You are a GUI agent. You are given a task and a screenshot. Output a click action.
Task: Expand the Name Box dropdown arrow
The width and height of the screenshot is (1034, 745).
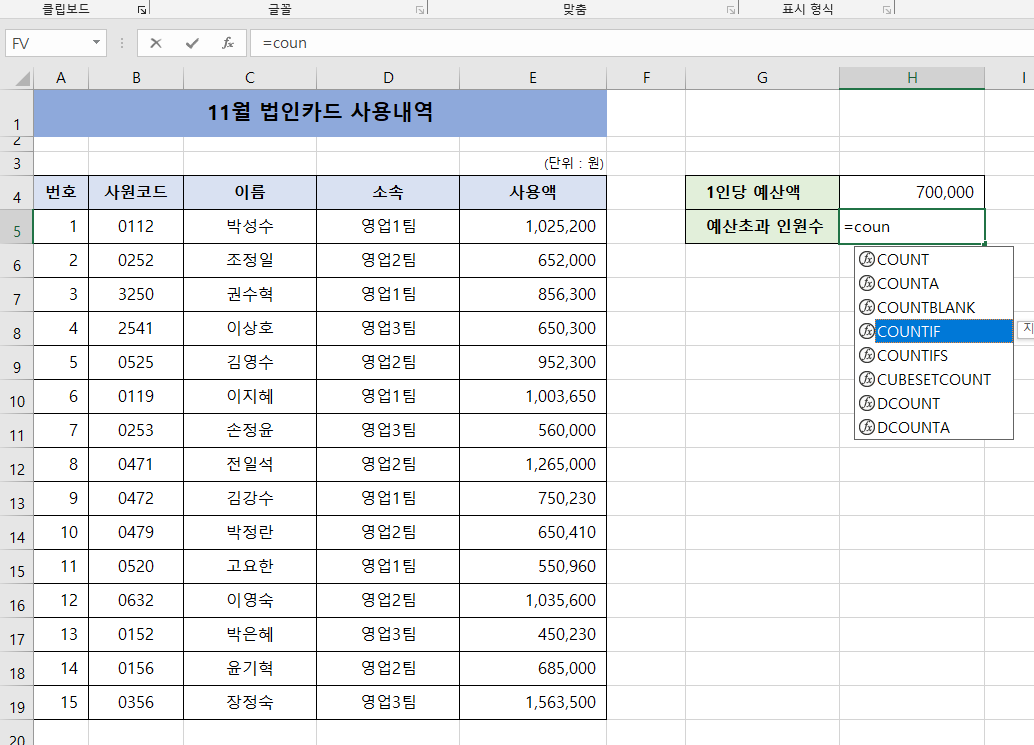[x=96, y=43]
